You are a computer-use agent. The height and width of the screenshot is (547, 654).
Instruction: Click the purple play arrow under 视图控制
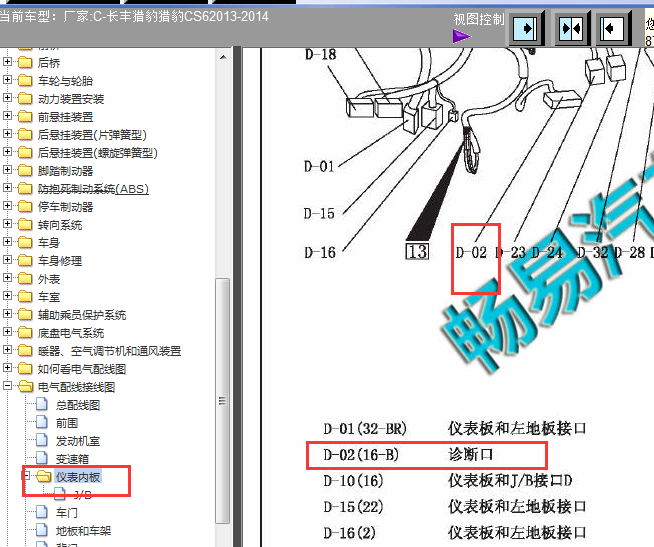pos(462,36)
